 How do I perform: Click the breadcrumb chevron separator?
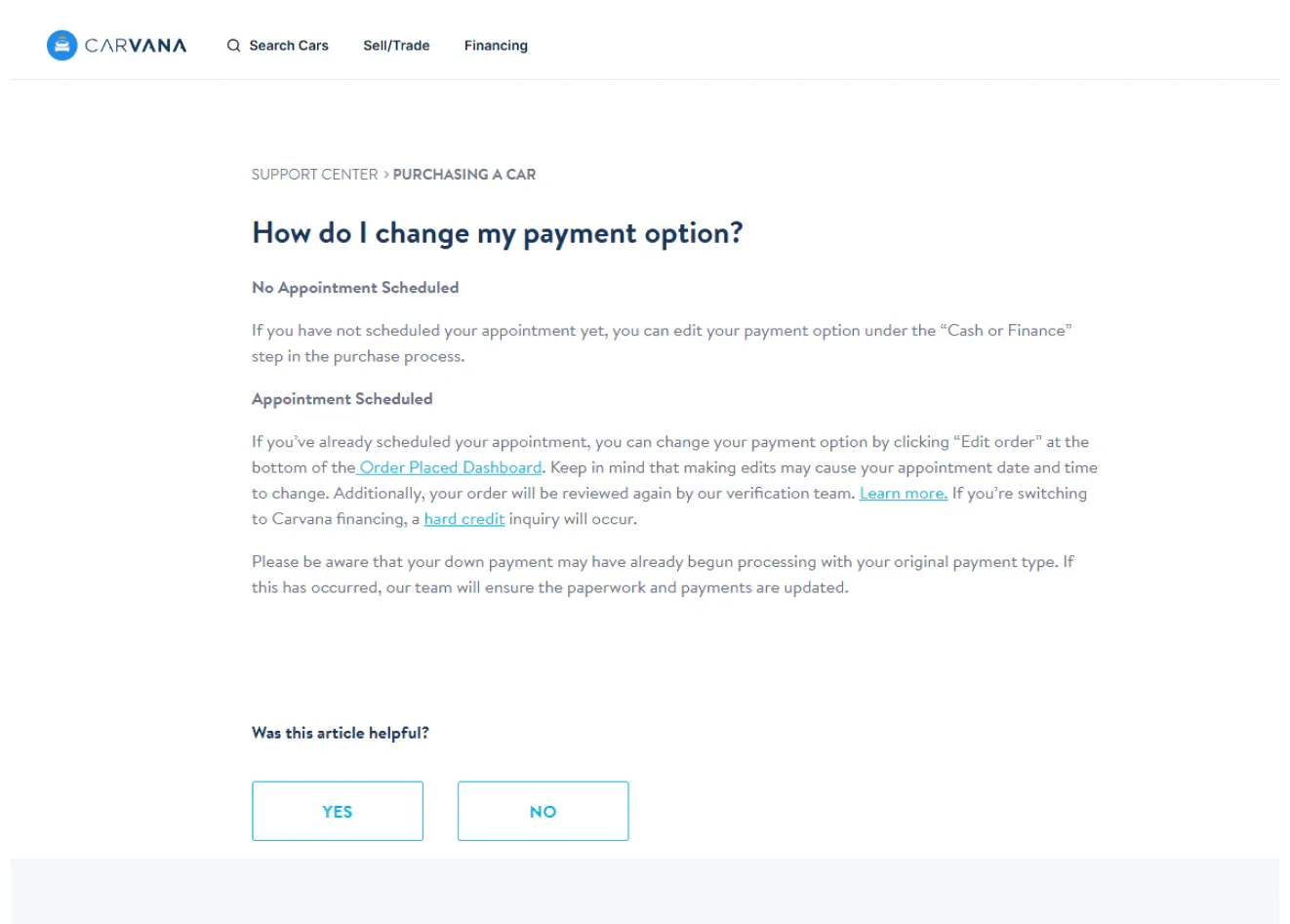click(385, 175)
